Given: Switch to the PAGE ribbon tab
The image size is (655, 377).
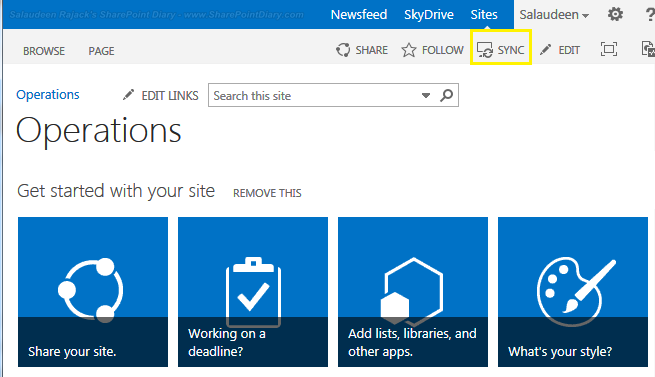Looking at the screenshot, I should (101, 51).
